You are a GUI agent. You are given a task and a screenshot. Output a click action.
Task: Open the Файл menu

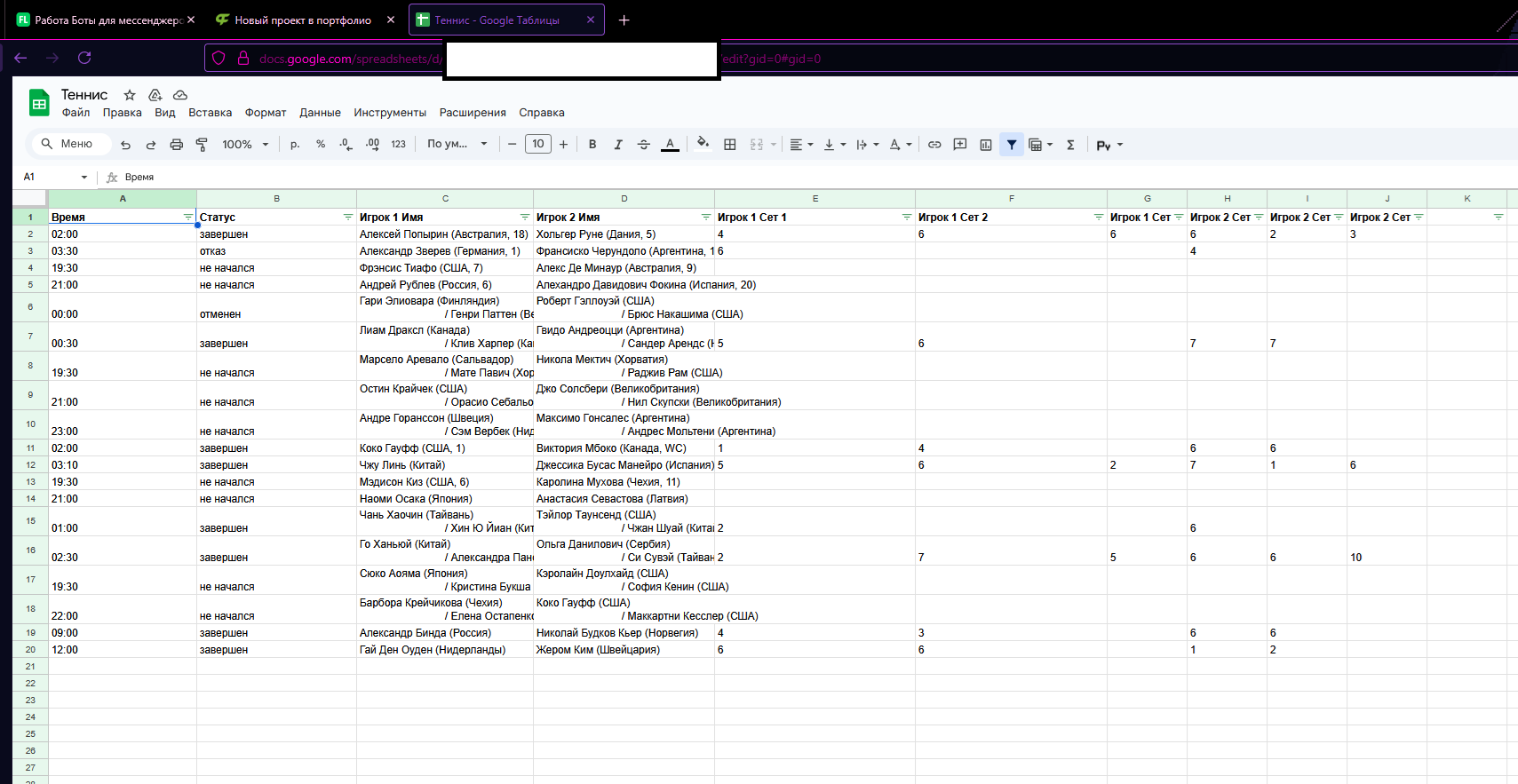coord(76,113)
